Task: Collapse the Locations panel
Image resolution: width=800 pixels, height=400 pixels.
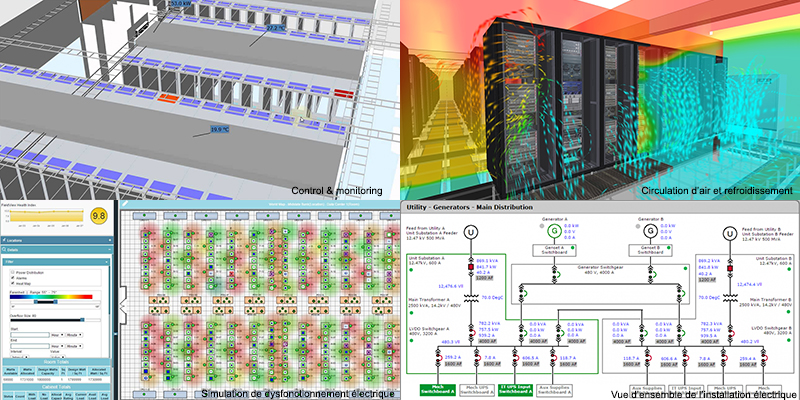Action: click(x=110, y=240)
